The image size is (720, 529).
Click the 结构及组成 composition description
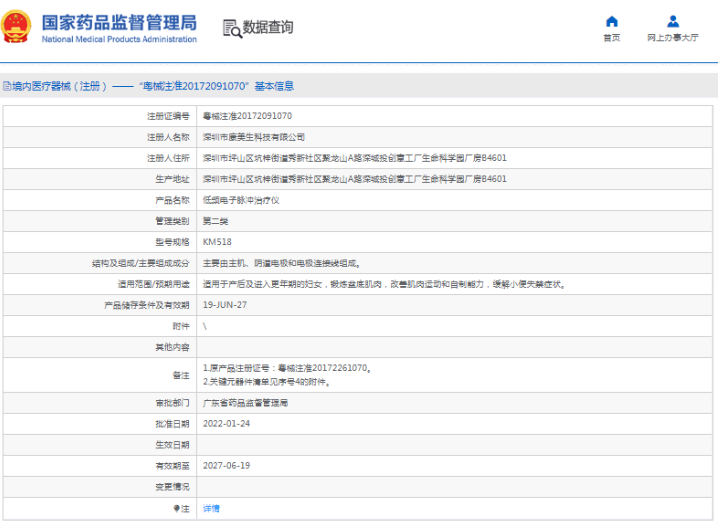tap(281, 263)
